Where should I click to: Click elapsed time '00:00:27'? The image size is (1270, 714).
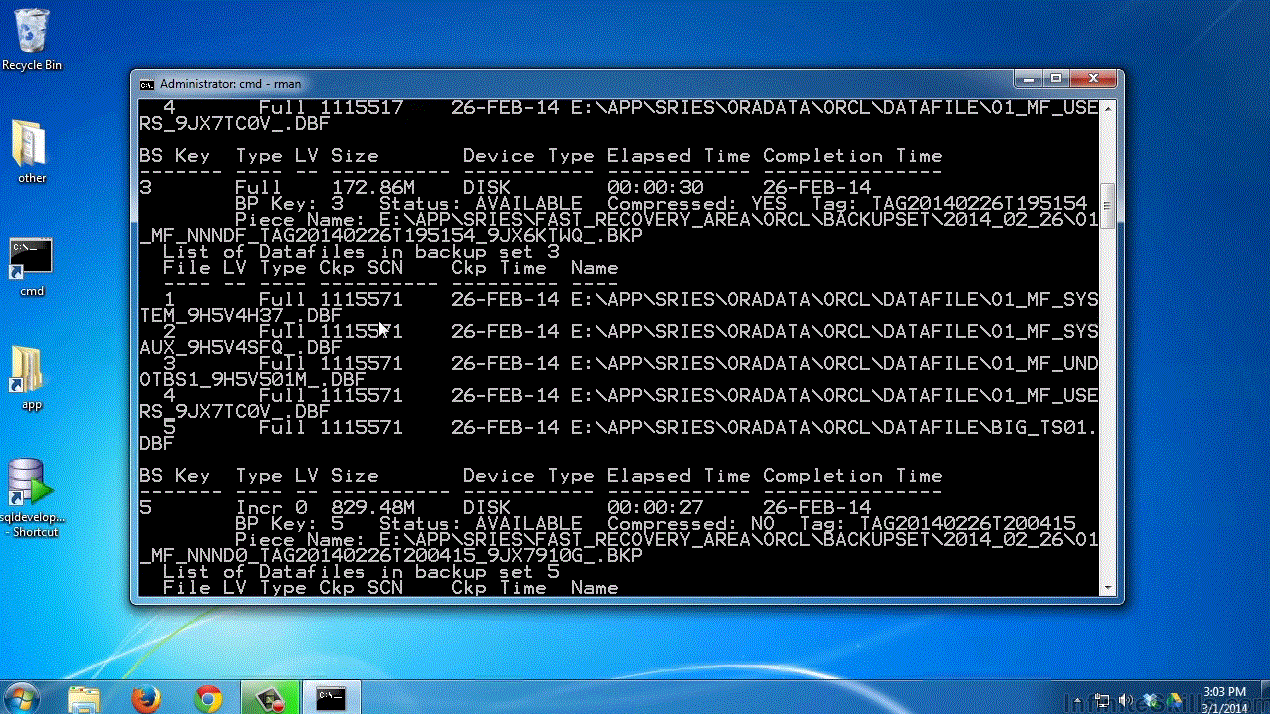click(x=655, y=507)
